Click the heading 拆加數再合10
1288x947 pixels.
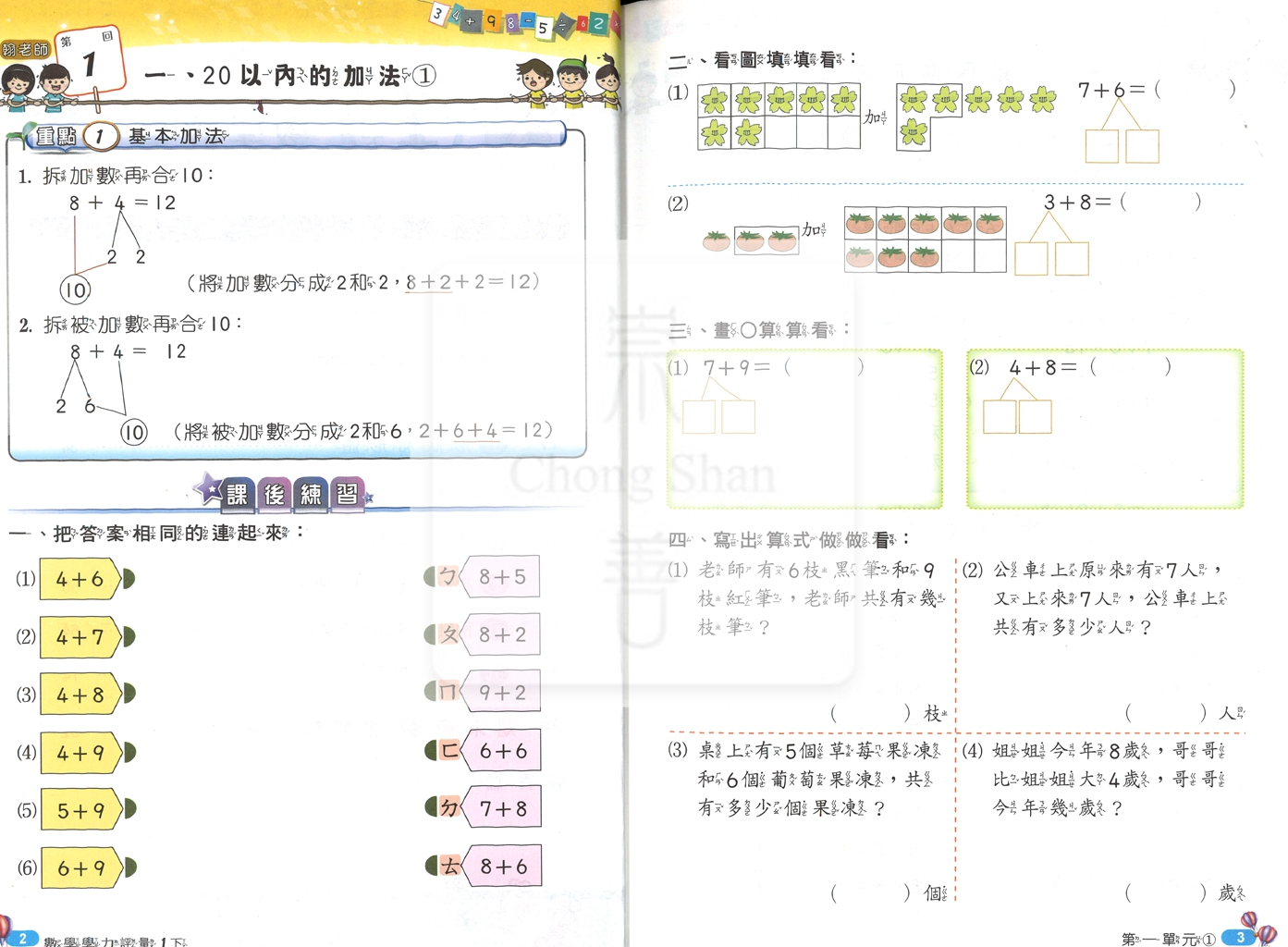[127, 175]
